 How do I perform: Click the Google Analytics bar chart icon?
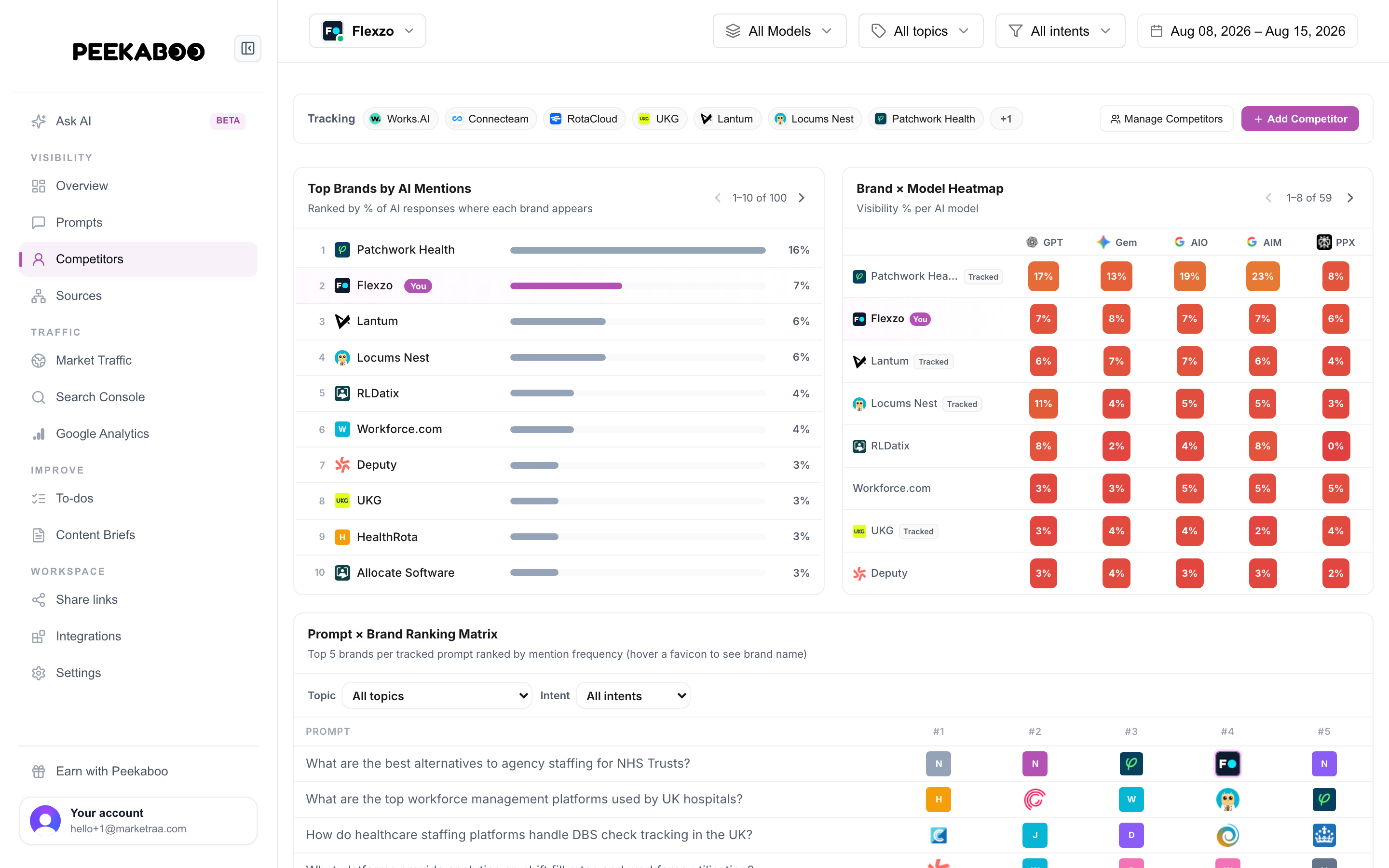click(x=39, y=434)
